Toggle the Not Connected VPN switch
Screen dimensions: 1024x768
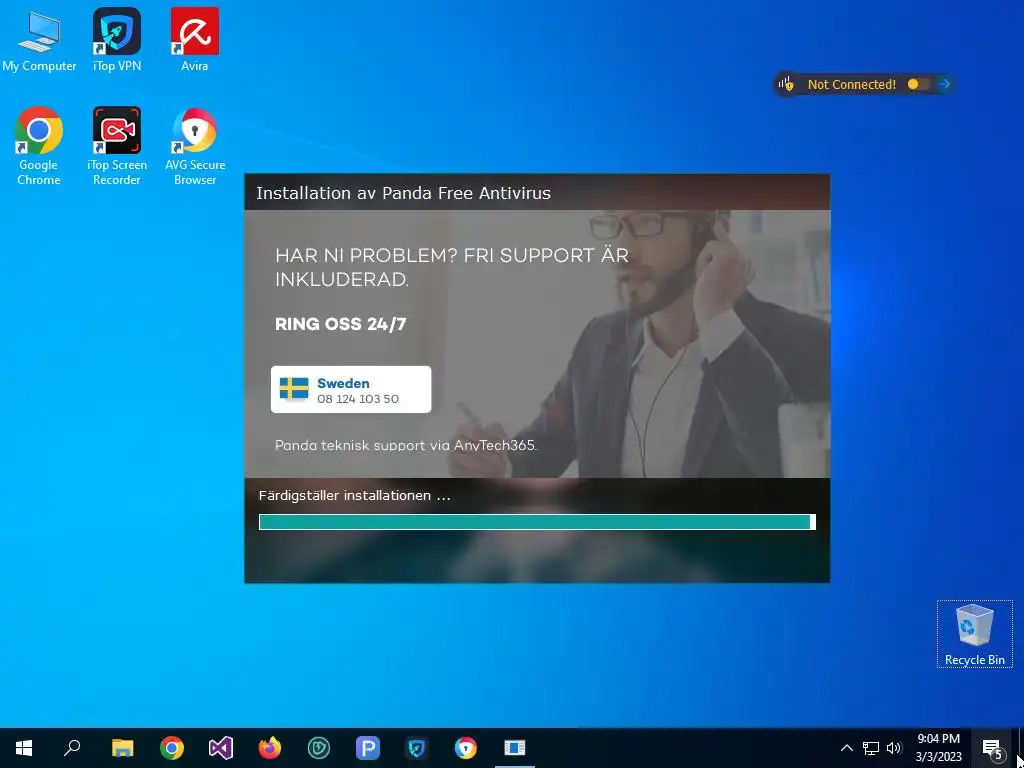(918, 84)
